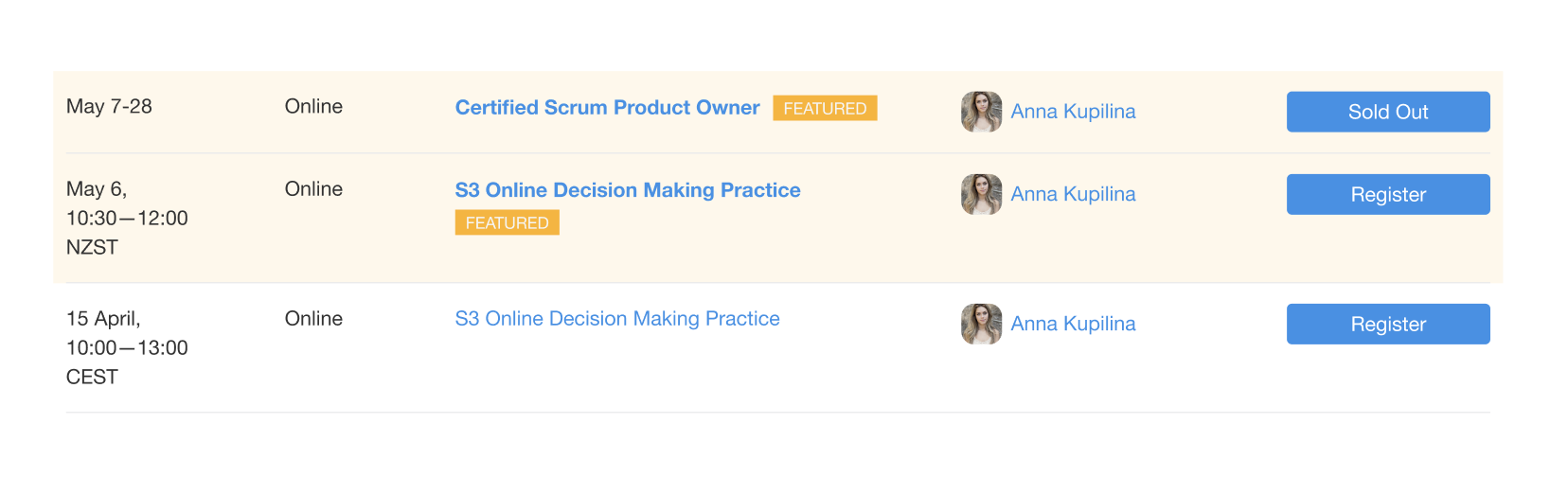1568x494 pixels.
Task: Click Online location in May 6 row
Action: 313,189
